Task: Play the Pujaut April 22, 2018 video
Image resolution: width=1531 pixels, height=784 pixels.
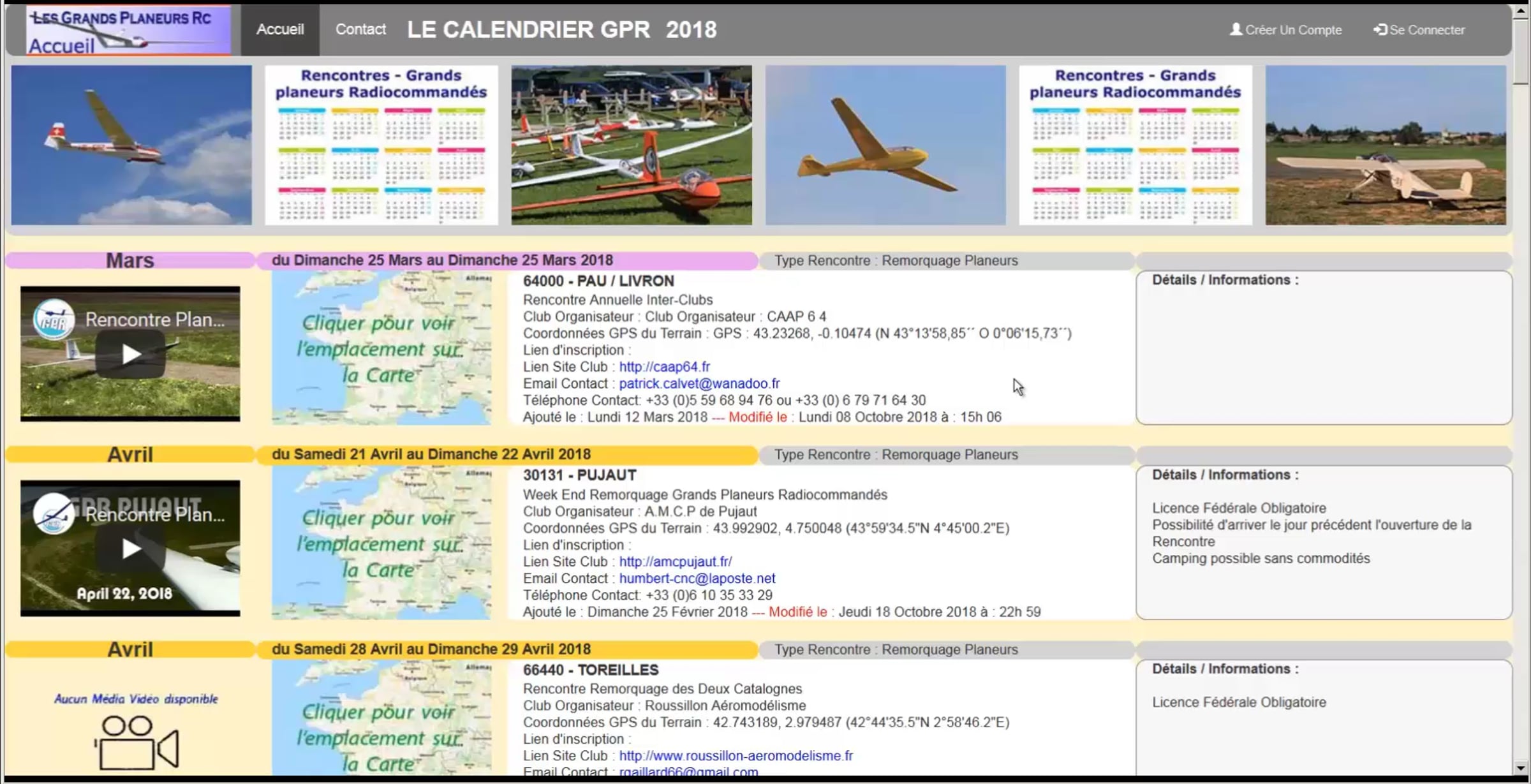Action: pyautogui.click(x=131, y=549)
